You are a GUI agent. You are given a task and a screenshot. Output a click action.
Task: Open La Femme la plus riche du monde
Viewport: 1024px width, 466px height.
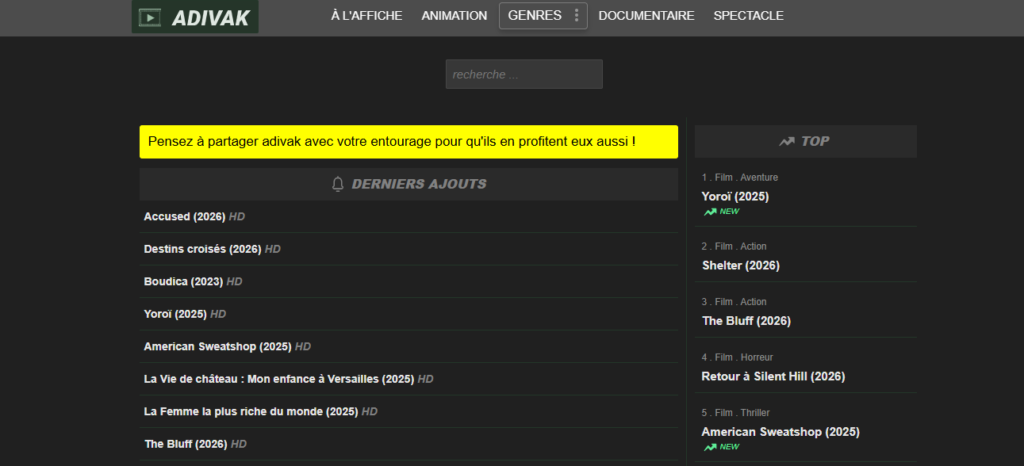(251, 412)
